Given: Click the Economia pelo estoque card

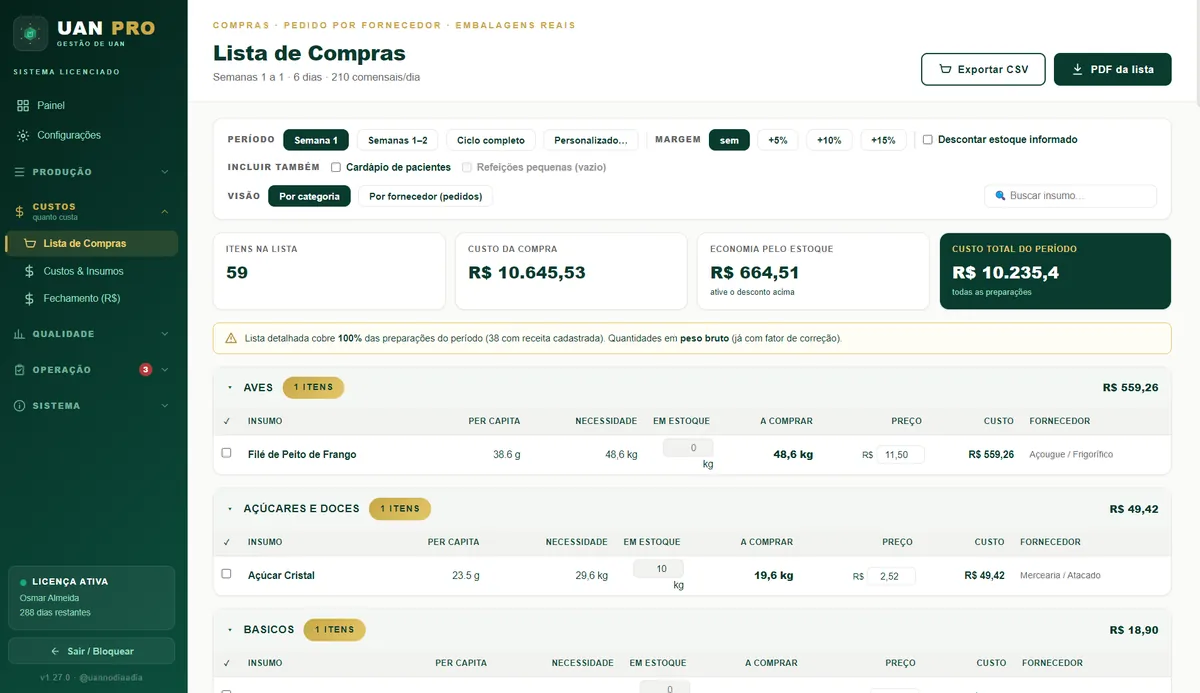Looking at the screenshot, I should point(813,271).
